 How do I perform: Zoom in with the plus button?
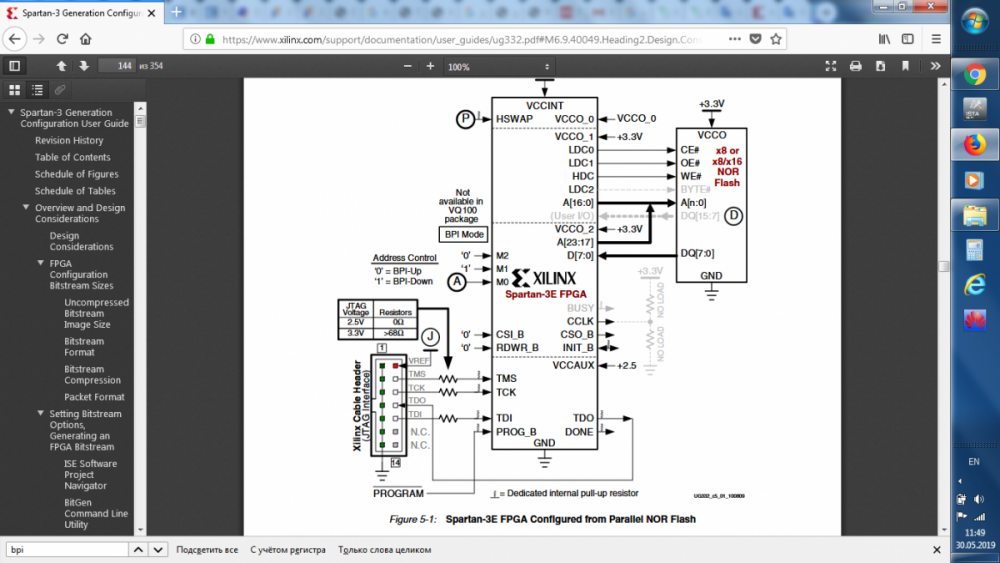430,66
